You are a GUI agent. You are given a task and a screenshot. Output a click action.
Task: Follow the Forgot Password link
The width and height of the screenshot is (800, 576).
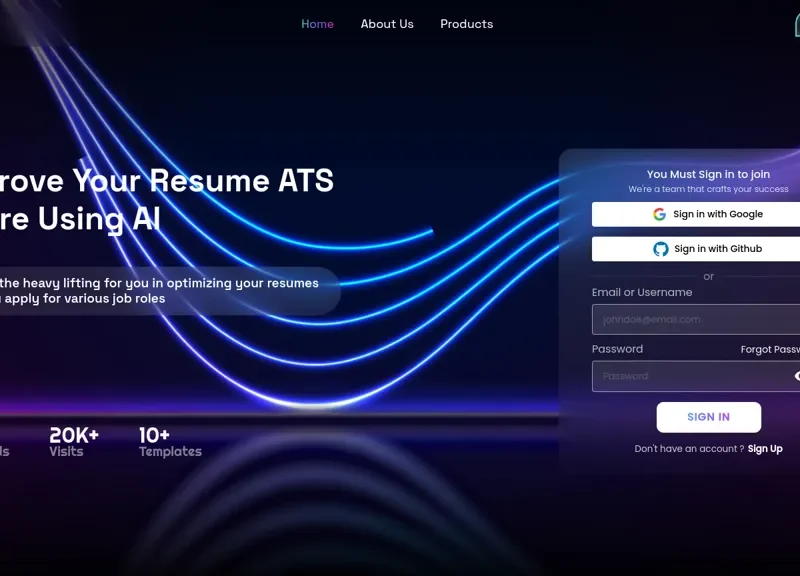[770, 350]
